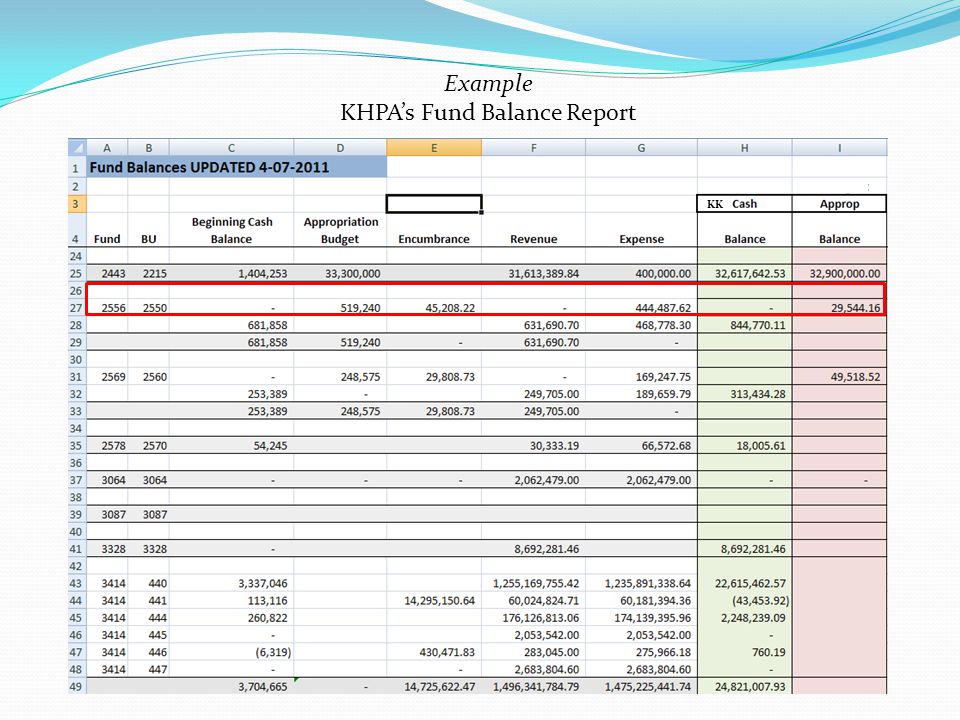The image size is (960, 720).
Task: Click the value 54,245
Action: pyautogui.click(x=270, y=446)
